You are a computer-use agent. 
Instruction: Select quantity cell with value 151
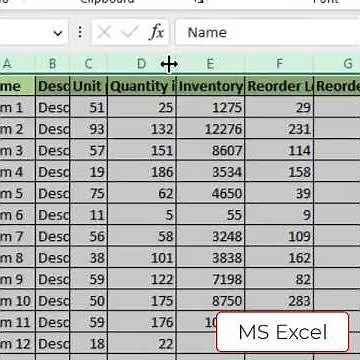tap(142, 150)
